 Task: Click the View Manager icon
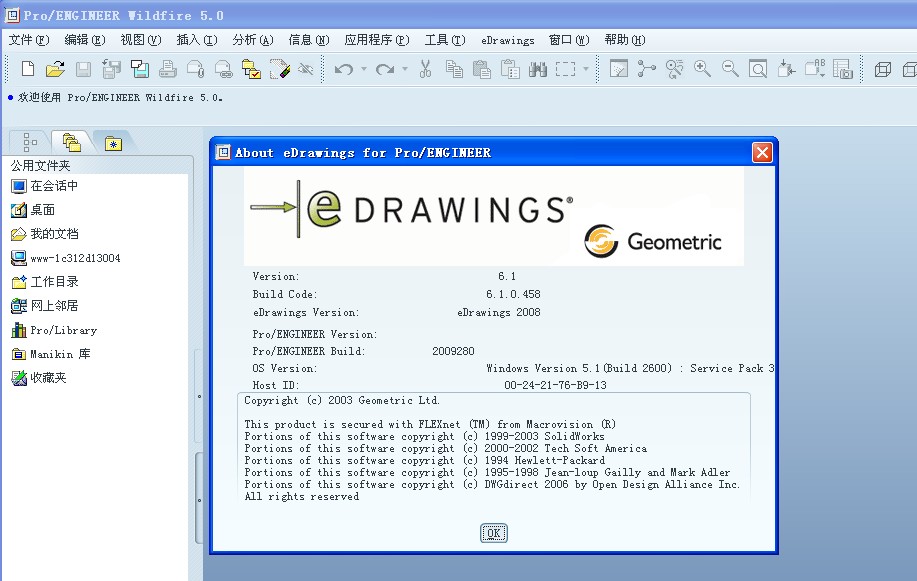pyautogui.click(x=843, y=69)
